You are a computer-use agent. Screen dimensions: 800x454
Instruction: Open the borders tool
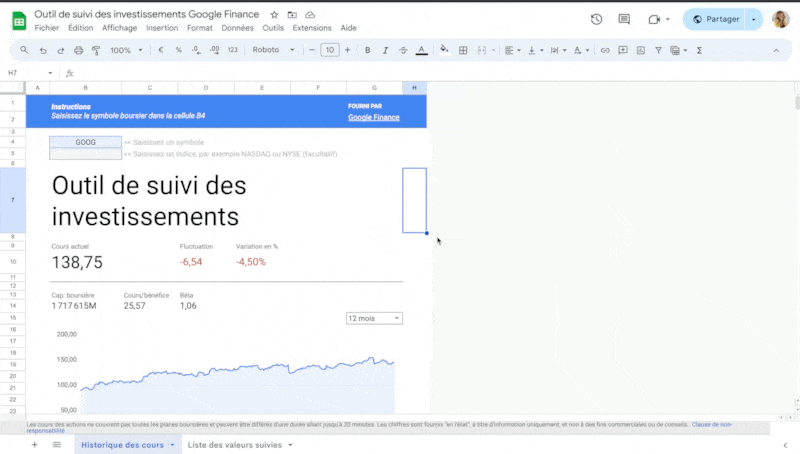[463, 50]
